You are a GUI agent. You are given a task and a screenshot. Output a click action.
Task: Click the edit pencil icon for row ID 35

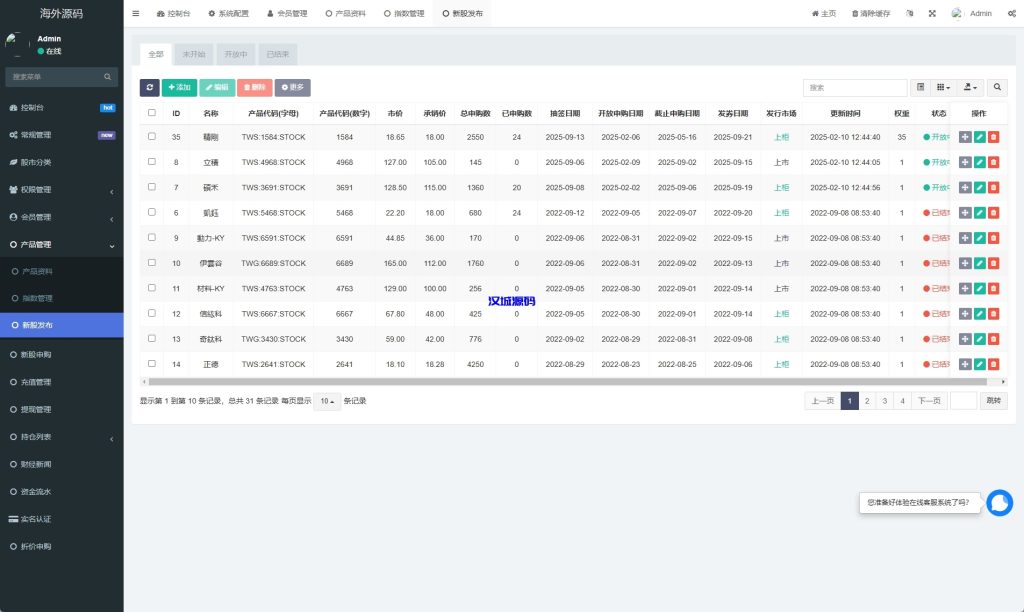[980, 137]
